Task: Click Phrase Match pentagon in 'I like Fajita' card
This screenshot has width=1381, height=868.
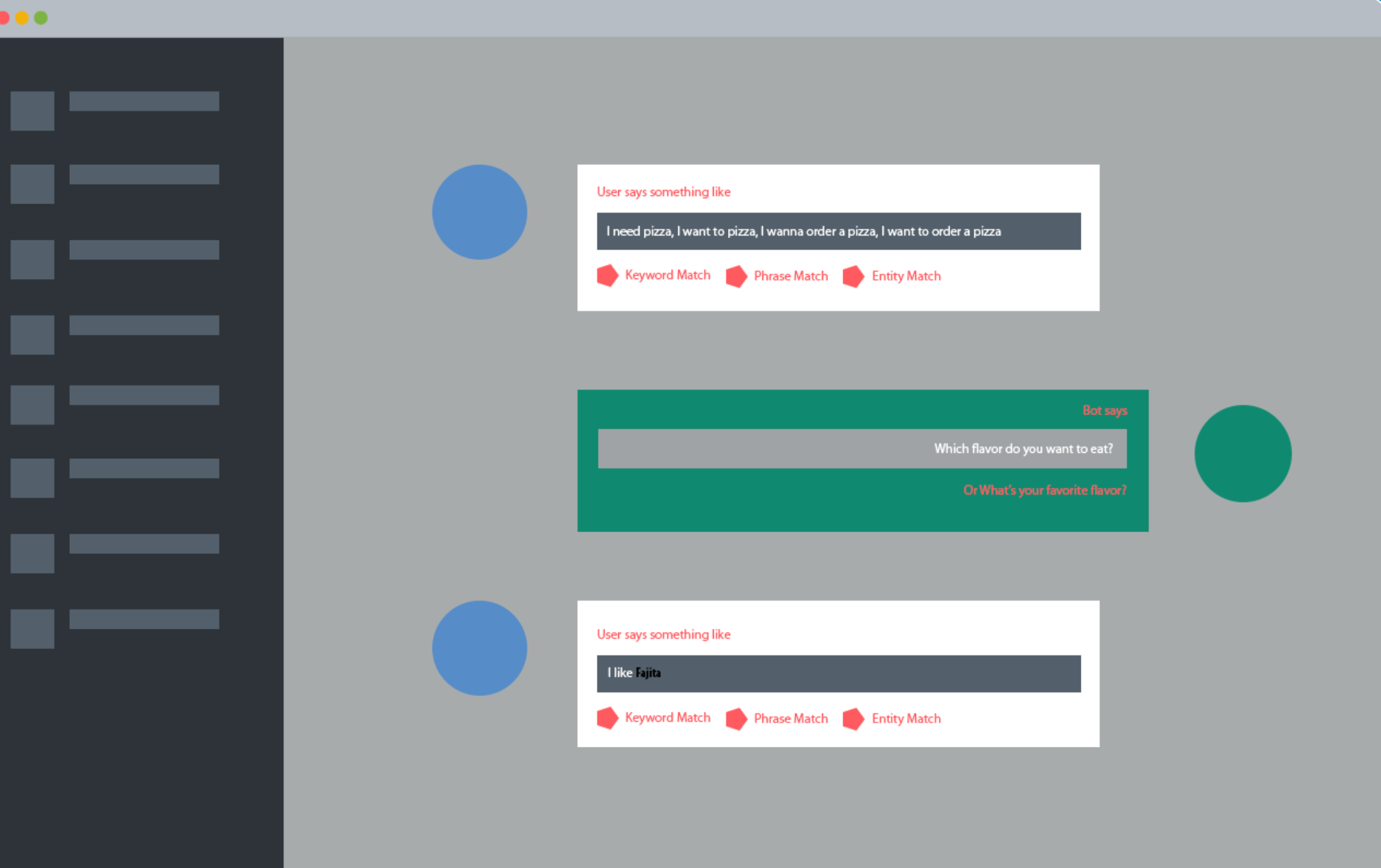Action: [736, 719]
